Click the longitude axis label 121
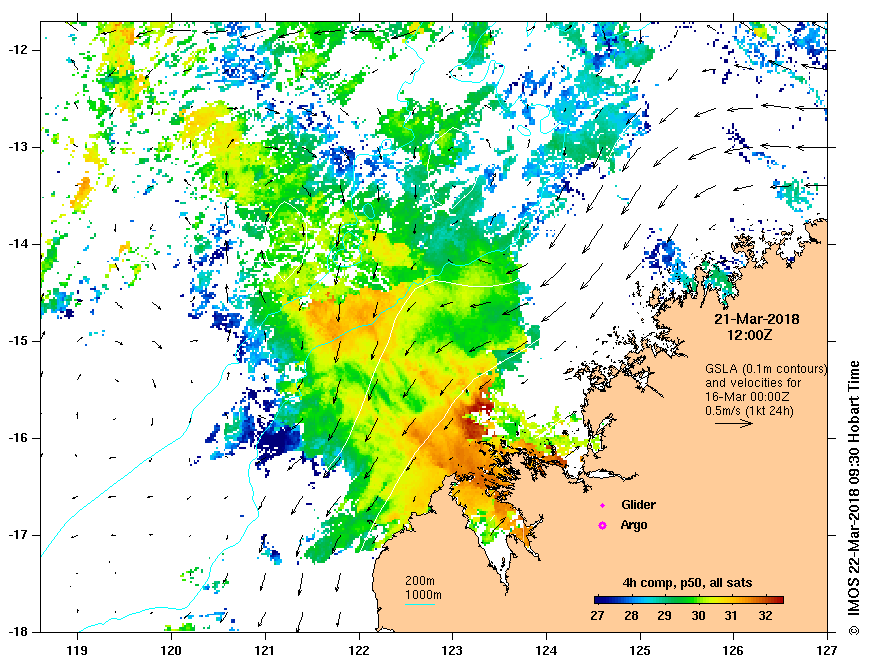 coord(264,650)
